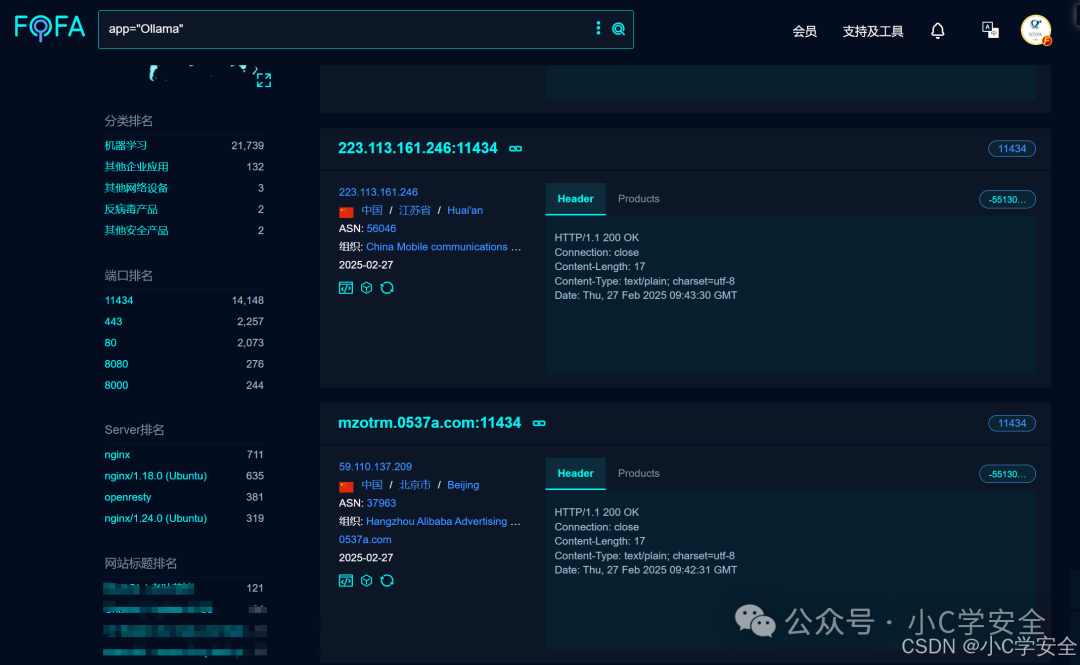Click IP link 223.113.161.246
Screen dimensions: 1080x665
(378, 192)
